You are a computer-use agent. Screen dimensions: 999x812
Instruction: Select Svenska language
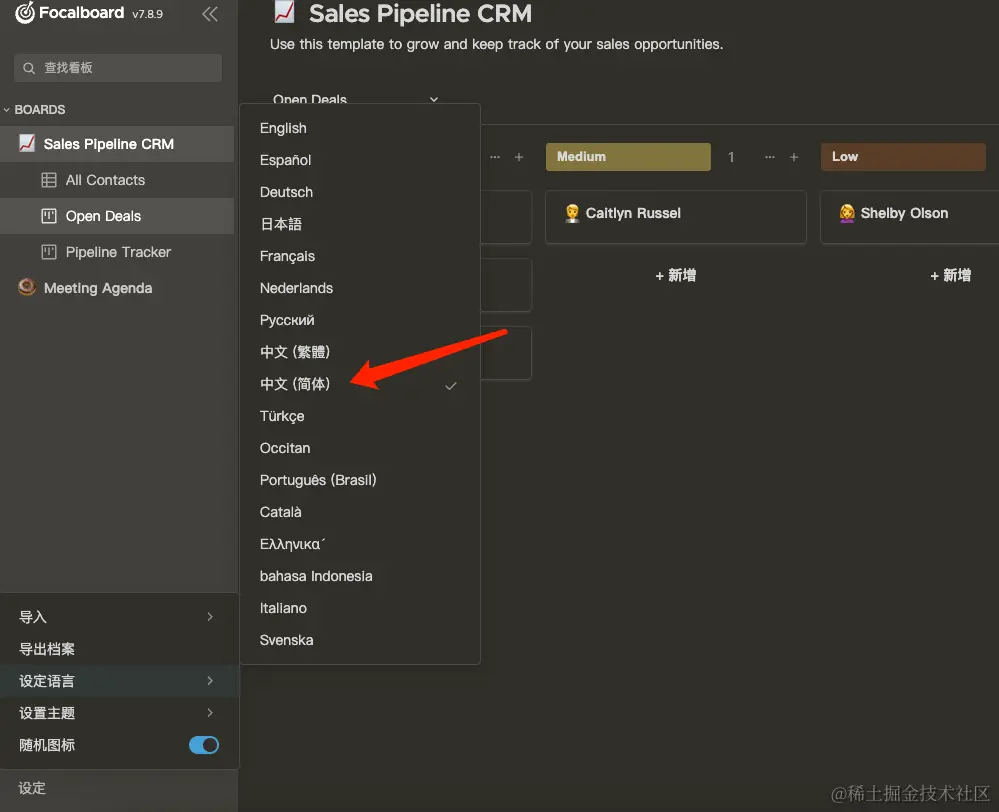[x=360, y=640]
